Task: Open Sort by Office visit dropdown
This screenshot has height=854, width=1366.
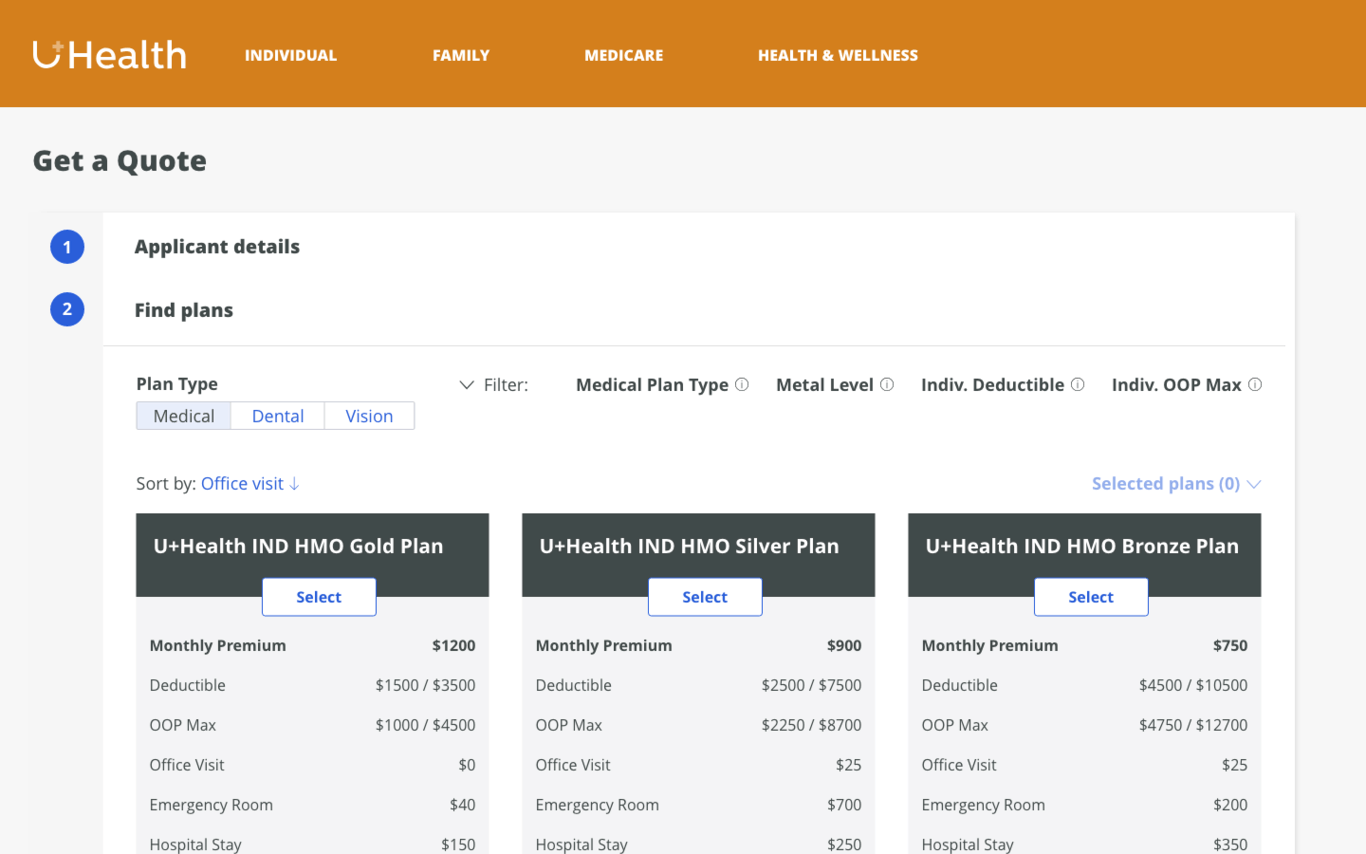Action: [x=242, y=484]
